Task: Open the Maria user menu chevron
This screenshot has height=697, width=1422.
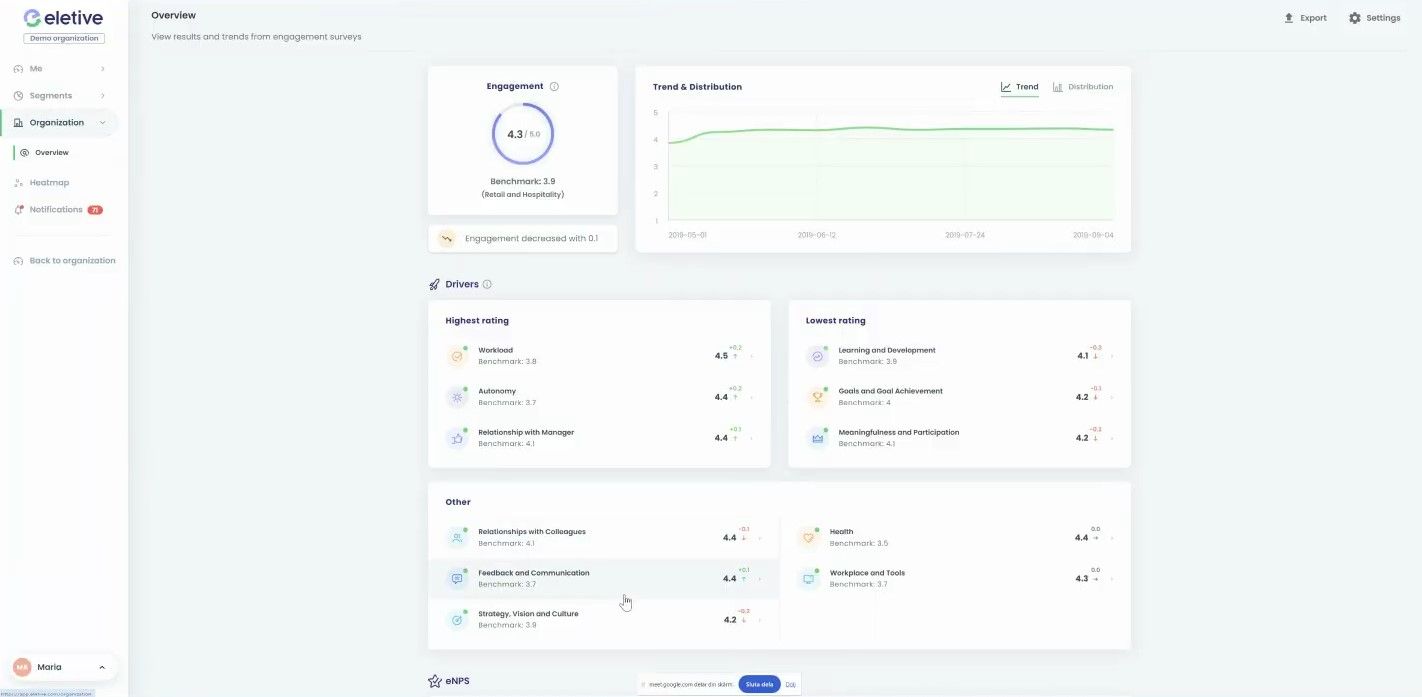Action: click(x=101, y=667)
